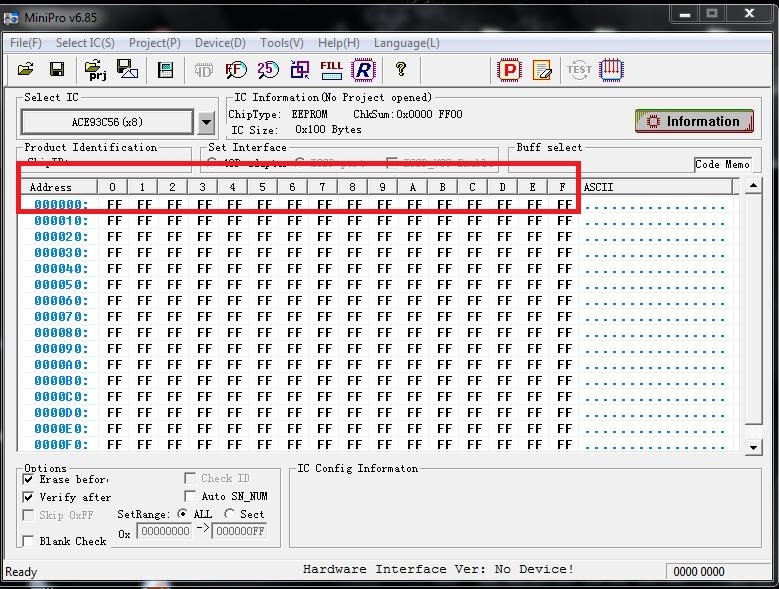
Task: Click the ASCII column header
Action: 657,187
